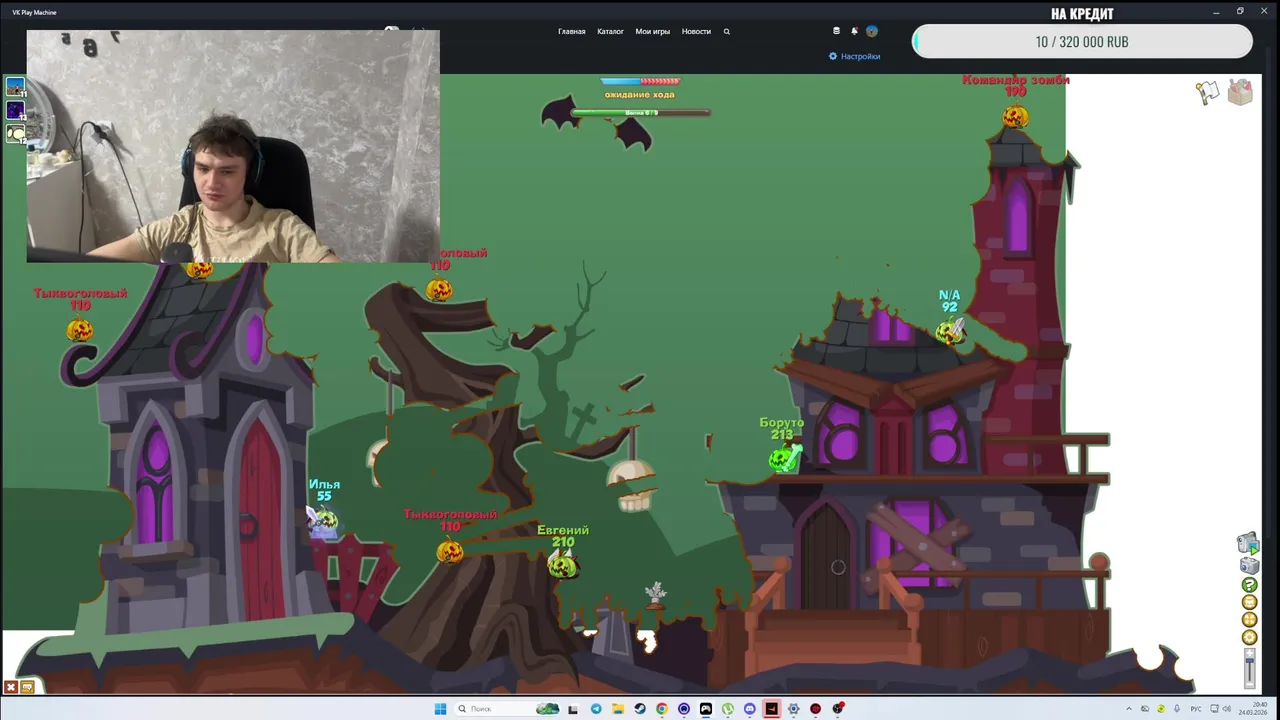Screen dimensions: 1280x720
Task: Select the Евгений character
Action: (x=562, y=566)
